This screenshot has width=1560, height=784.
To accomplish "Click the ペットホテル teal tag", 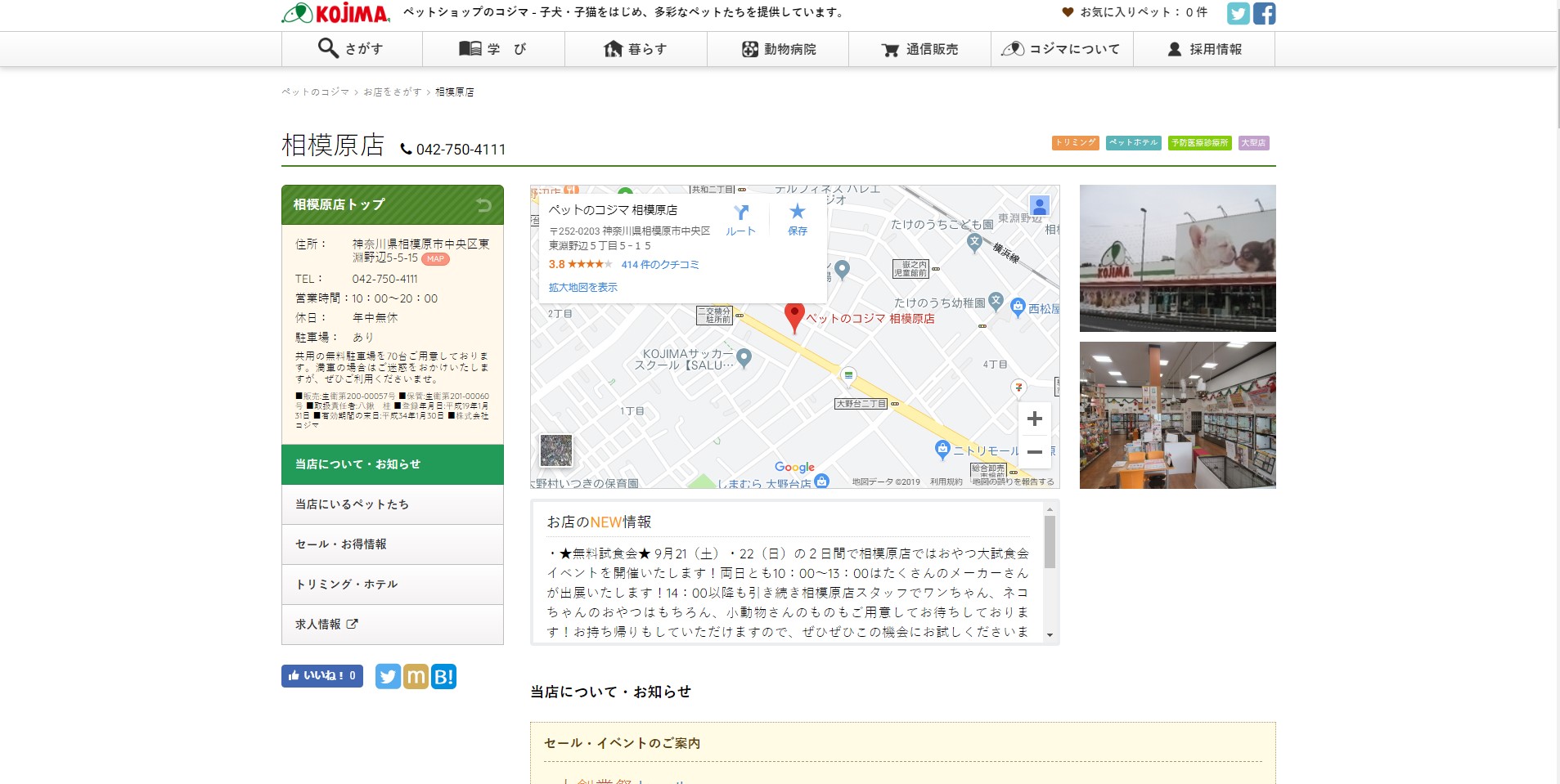I will click(x=1133, y=142).
